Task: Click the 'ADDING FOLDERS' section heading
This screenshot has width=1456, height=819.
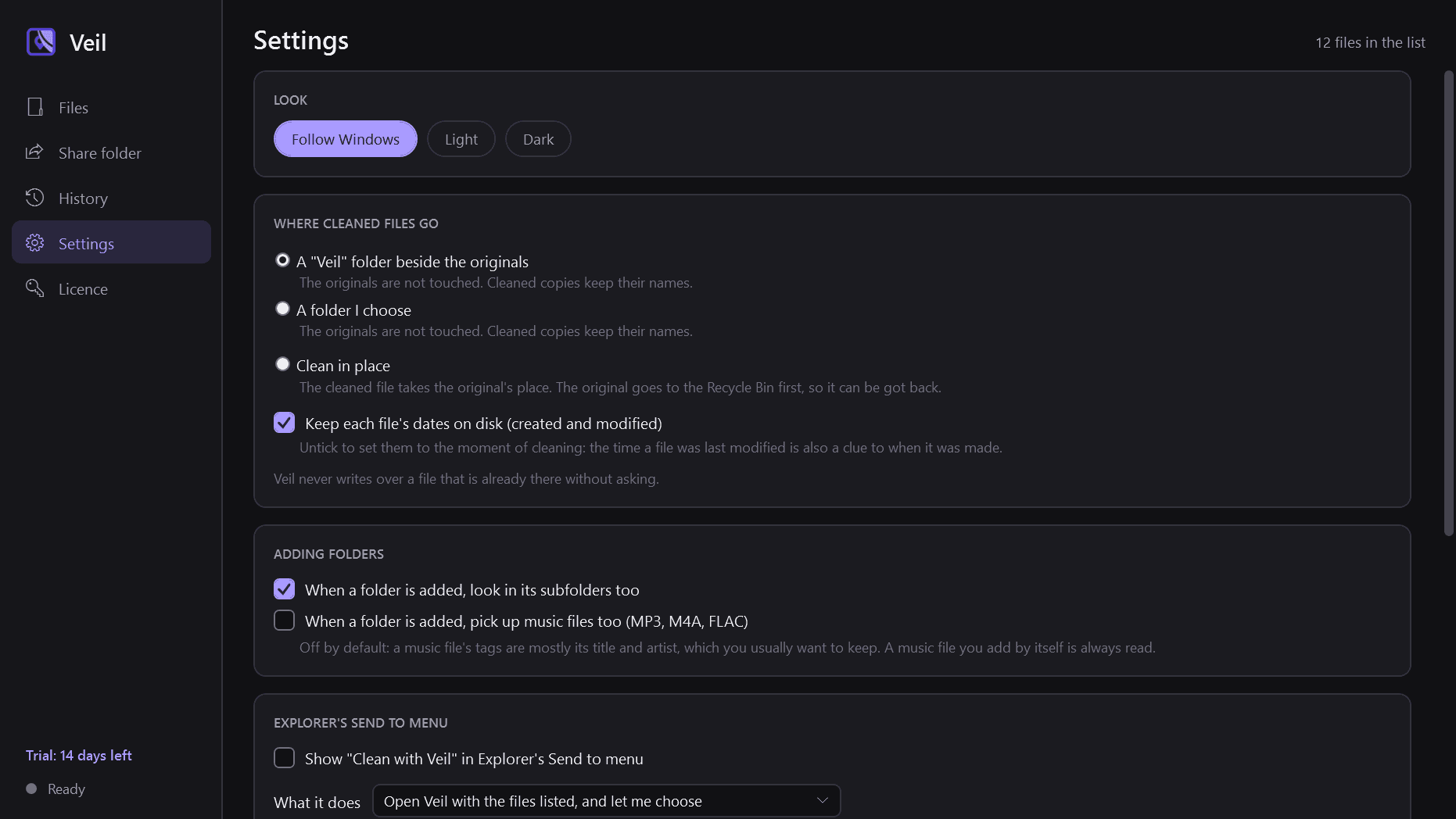Action: point(328,554)
